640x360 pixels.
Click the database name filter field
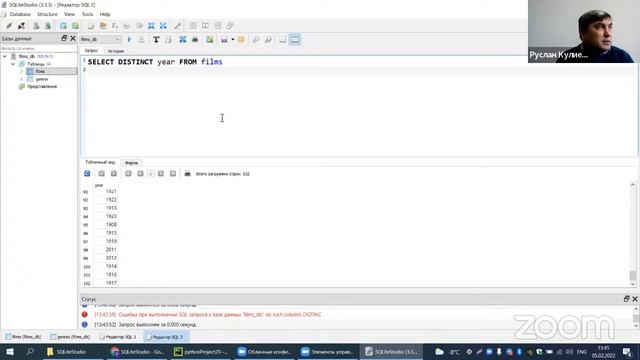click(x=38, y=48)
